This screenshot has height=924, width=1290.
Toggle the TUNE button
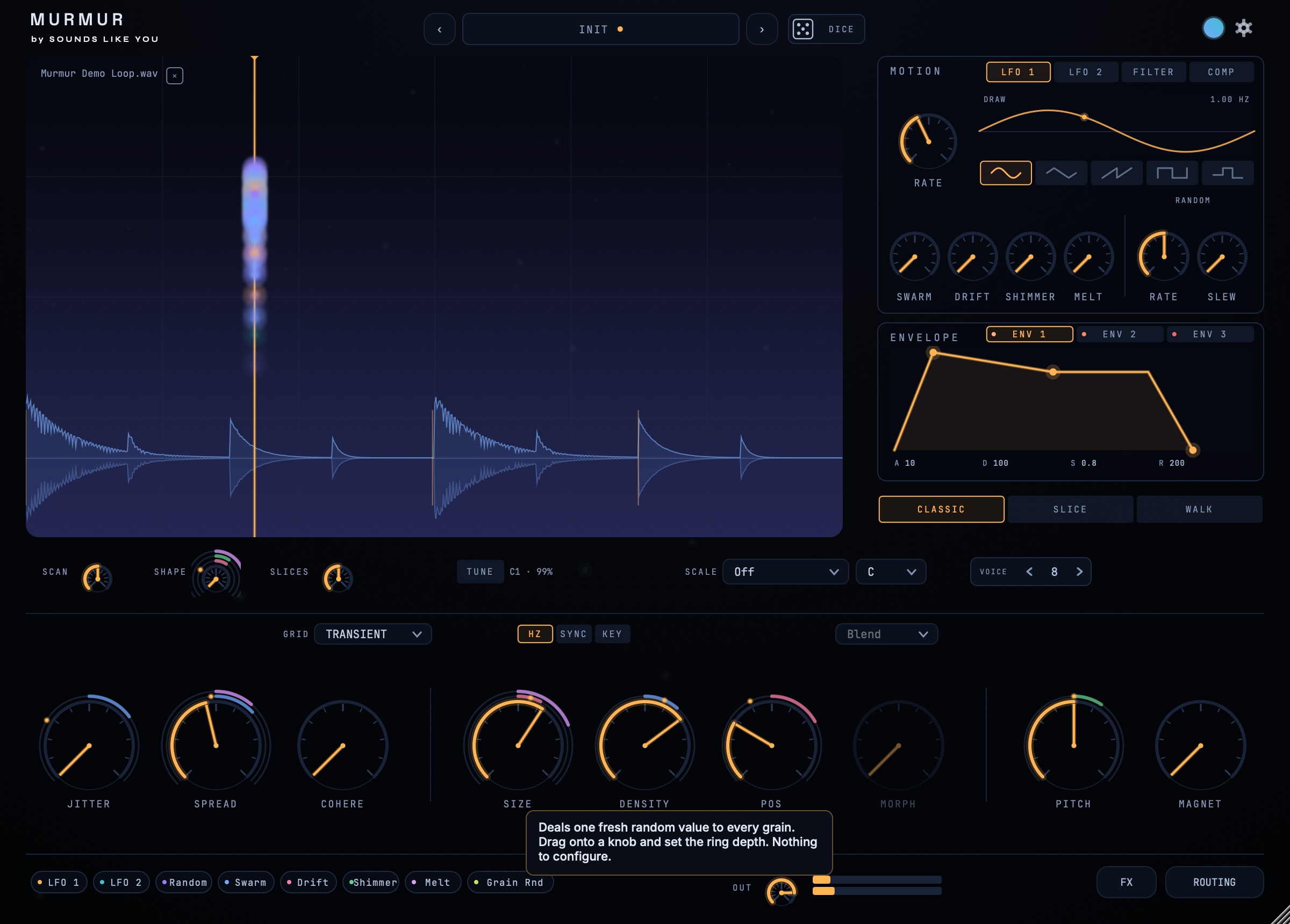[480, 572]
